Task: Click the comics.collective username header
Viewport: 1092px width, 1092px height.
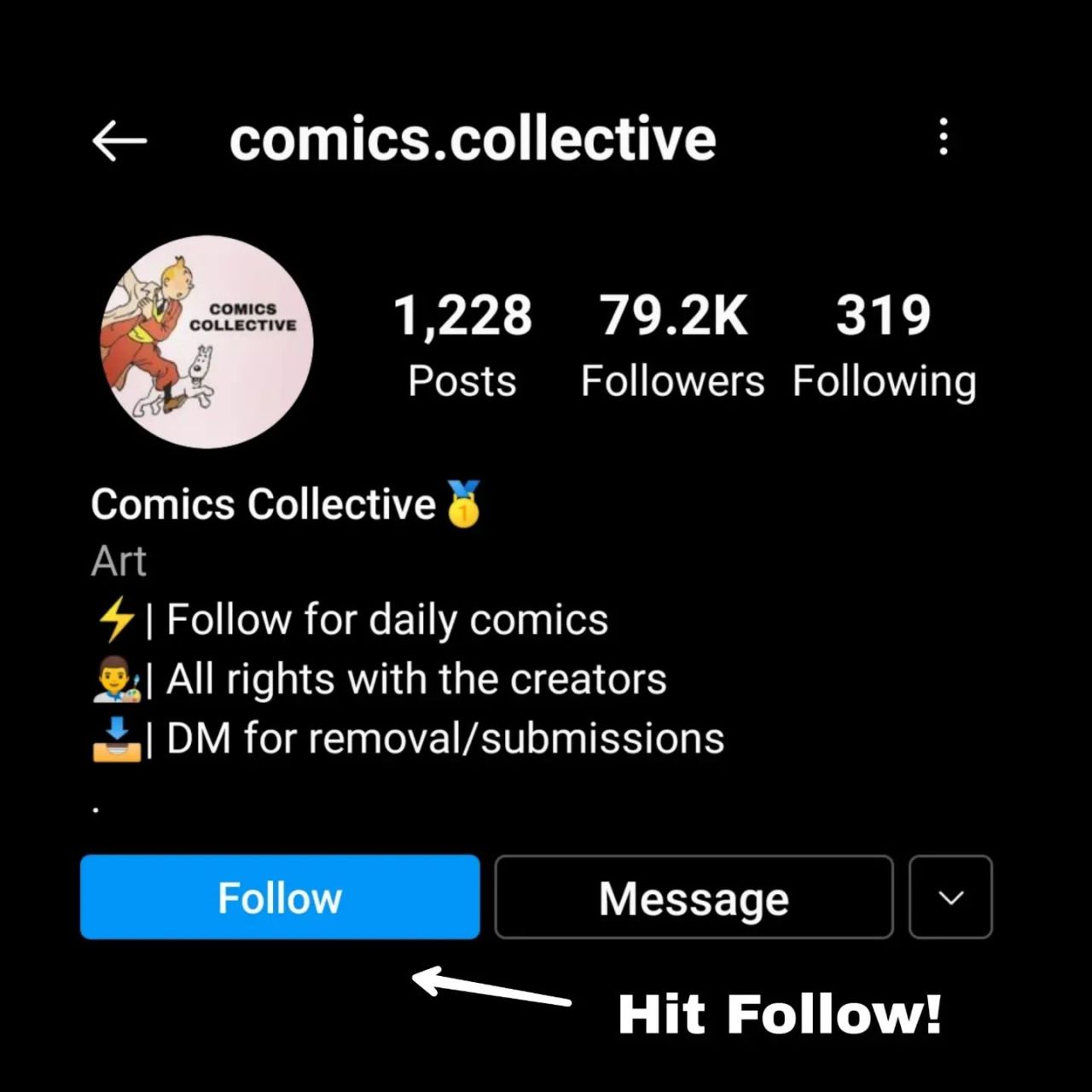Action: tap(473, 140)
